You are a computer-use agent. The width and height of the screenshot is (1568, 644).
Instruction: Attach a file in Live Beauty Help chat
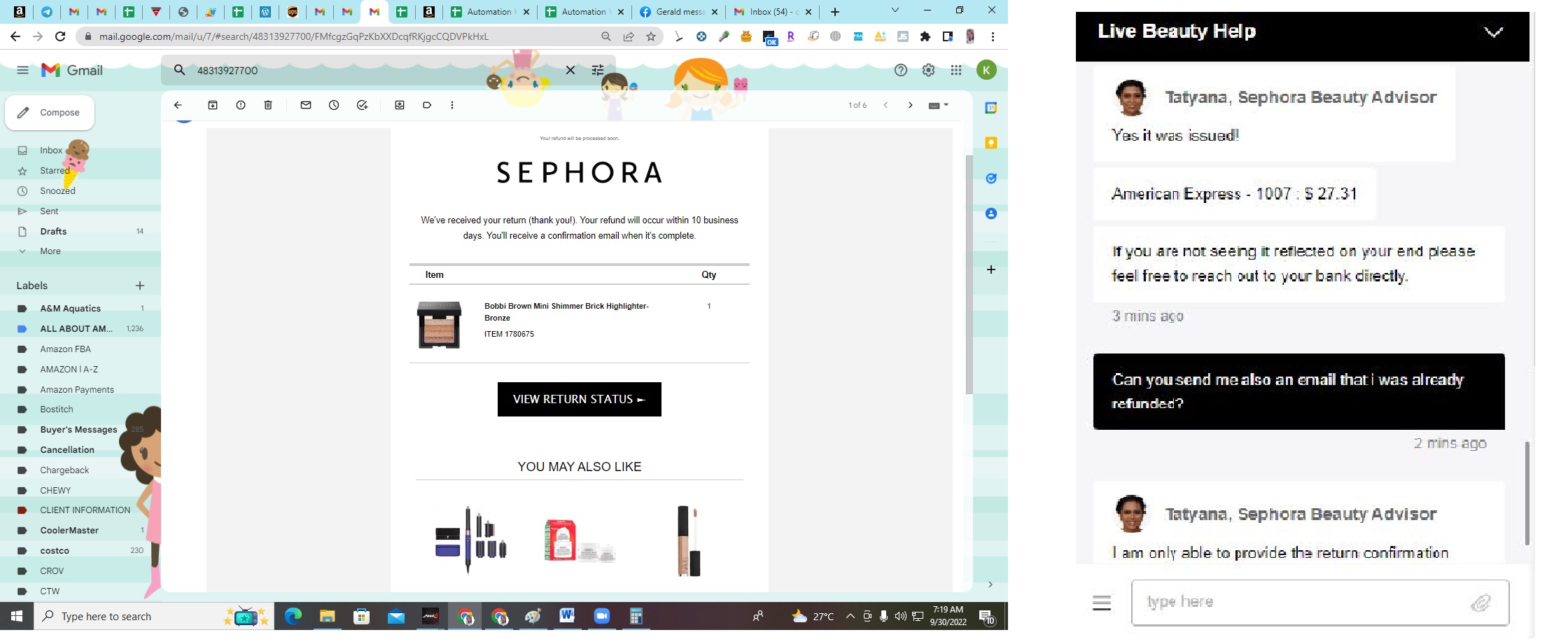[1481, 603]
